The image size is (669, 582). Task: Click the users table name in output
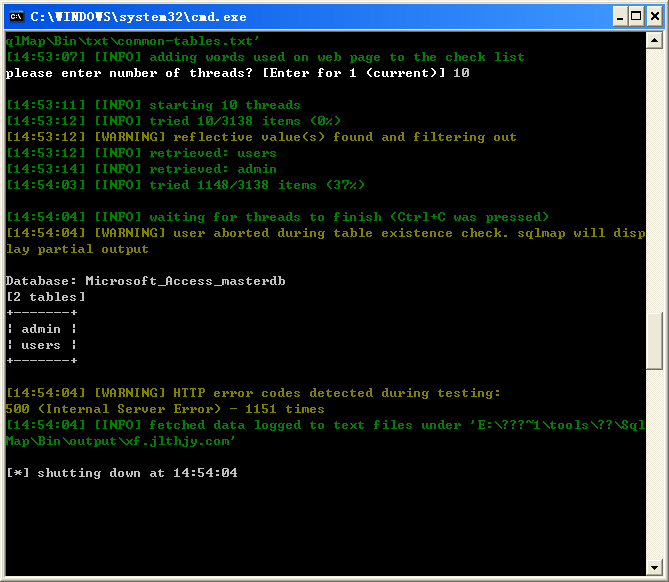[41, 345]
